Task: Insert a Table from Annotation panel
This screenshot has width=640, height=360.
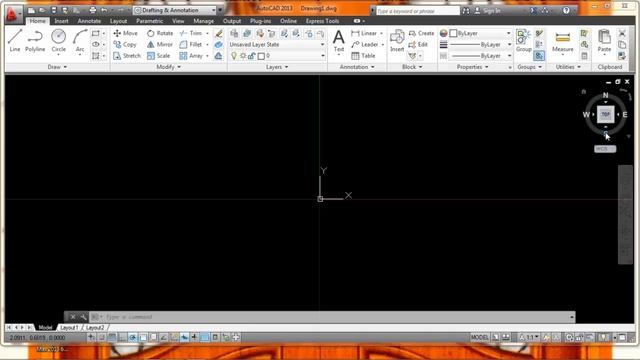Action: coord(363,56)
